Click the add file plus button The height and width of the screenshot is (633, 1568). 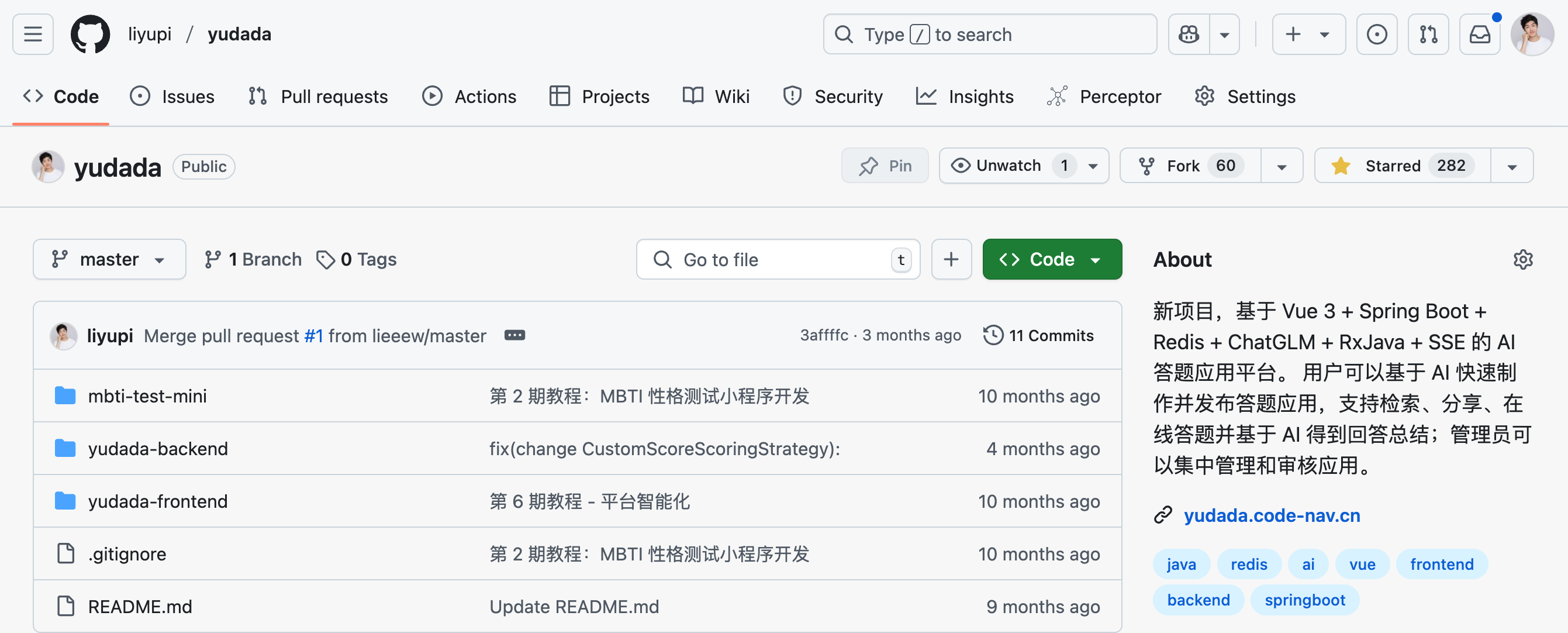tap(951, 260)
